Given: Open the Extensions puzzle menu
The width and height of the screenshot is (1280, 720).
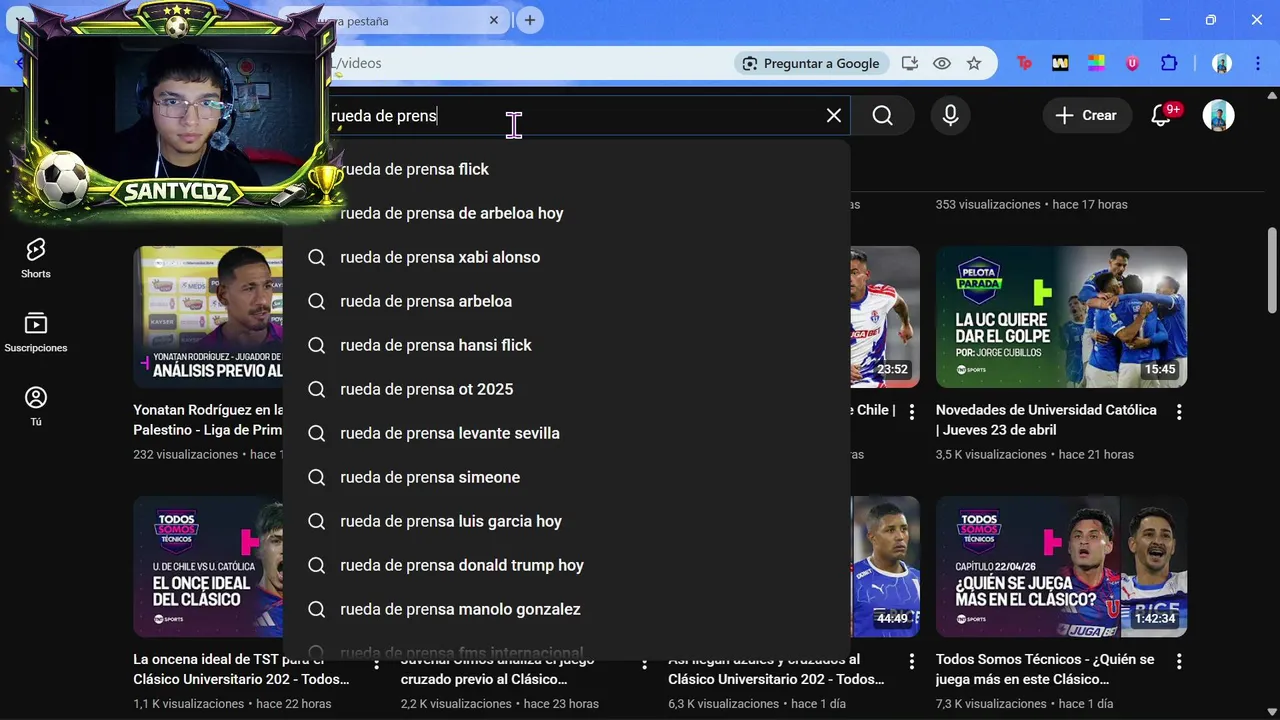Looking at the screenshot, I should 1169,63.
